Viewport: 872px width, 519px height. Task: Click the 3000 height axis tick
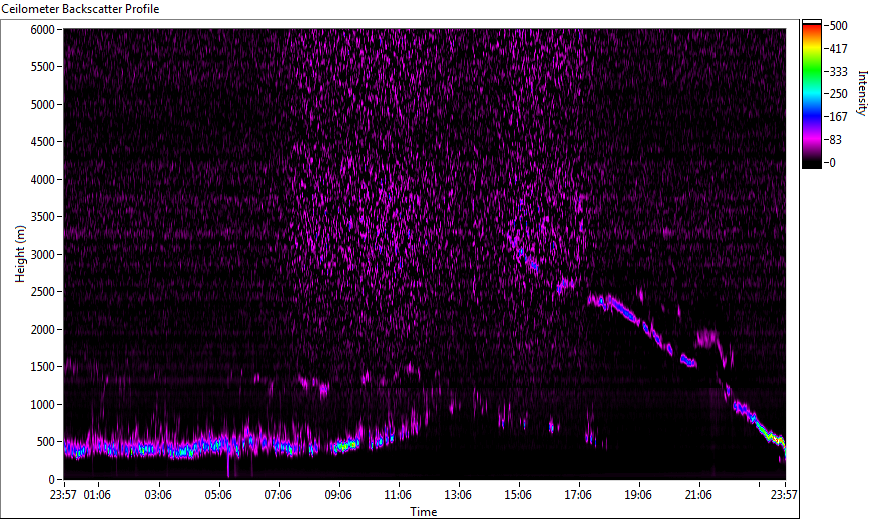tap(43, 255)
